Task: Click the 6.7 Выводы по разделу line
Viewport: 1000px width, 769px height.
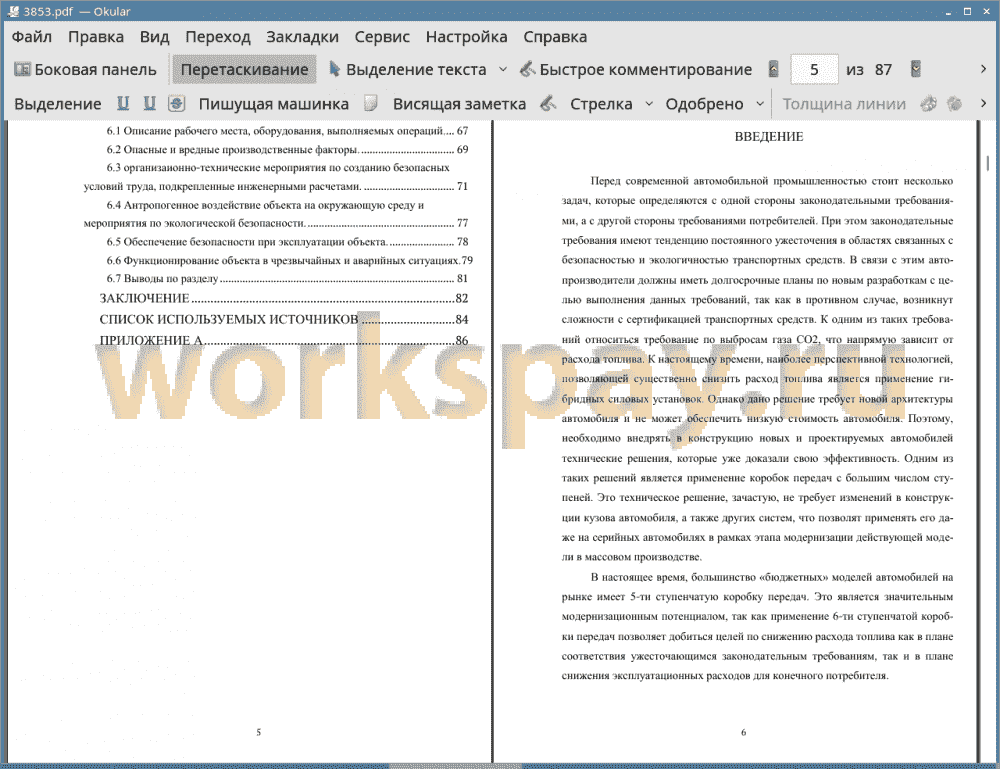Action: click(x=287, y=279)
